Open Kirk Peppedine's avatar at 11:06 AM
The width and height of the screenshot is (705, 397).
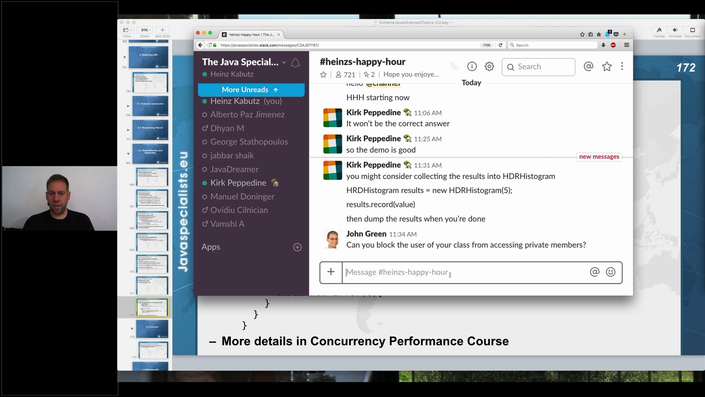pyautogui.click(x=333, y=118)
